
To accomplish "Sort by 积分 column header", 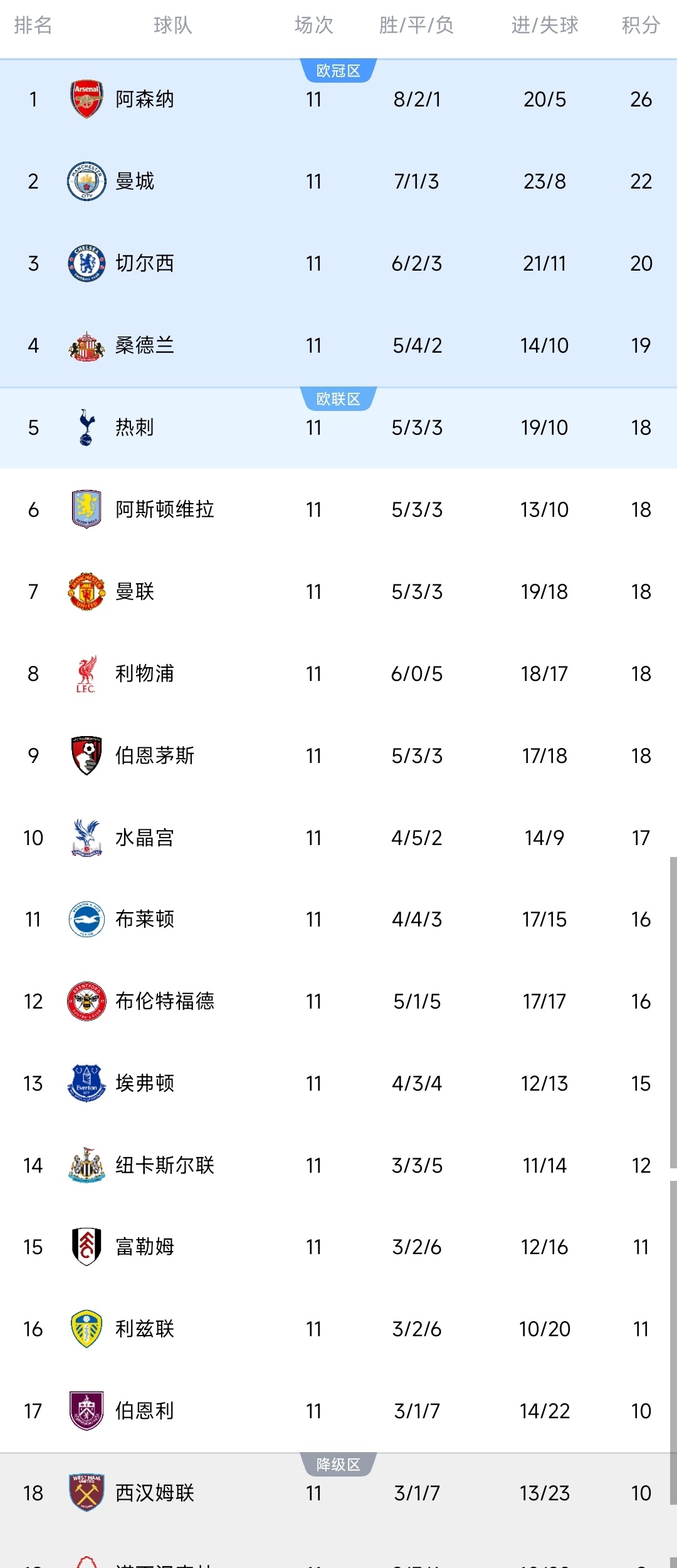I will [641, 25].
